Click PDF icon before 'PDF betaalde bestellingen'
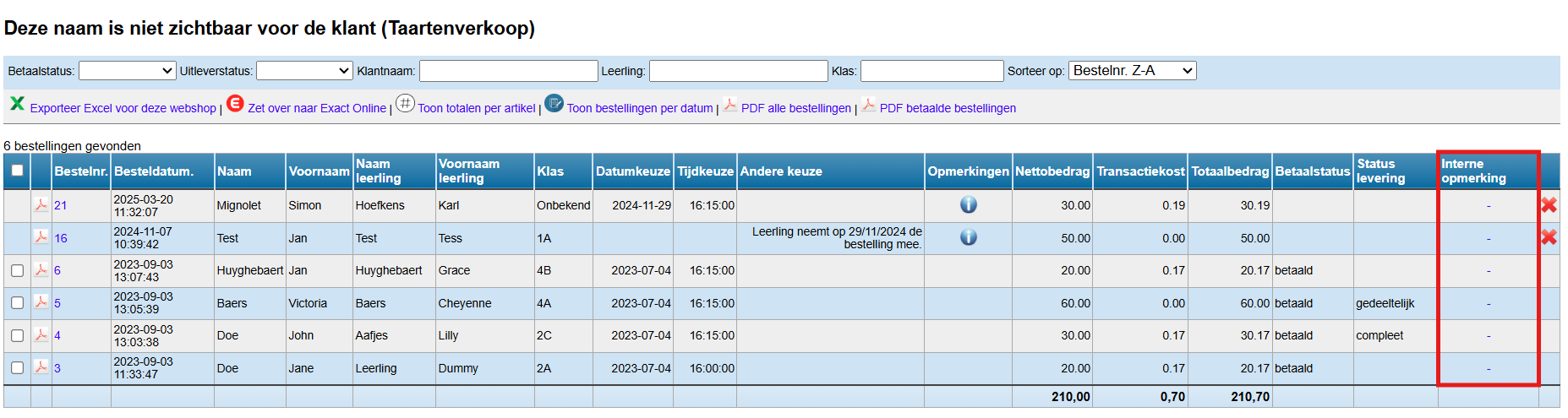Viewport: 1568px width, 418px height. point(868,105)
